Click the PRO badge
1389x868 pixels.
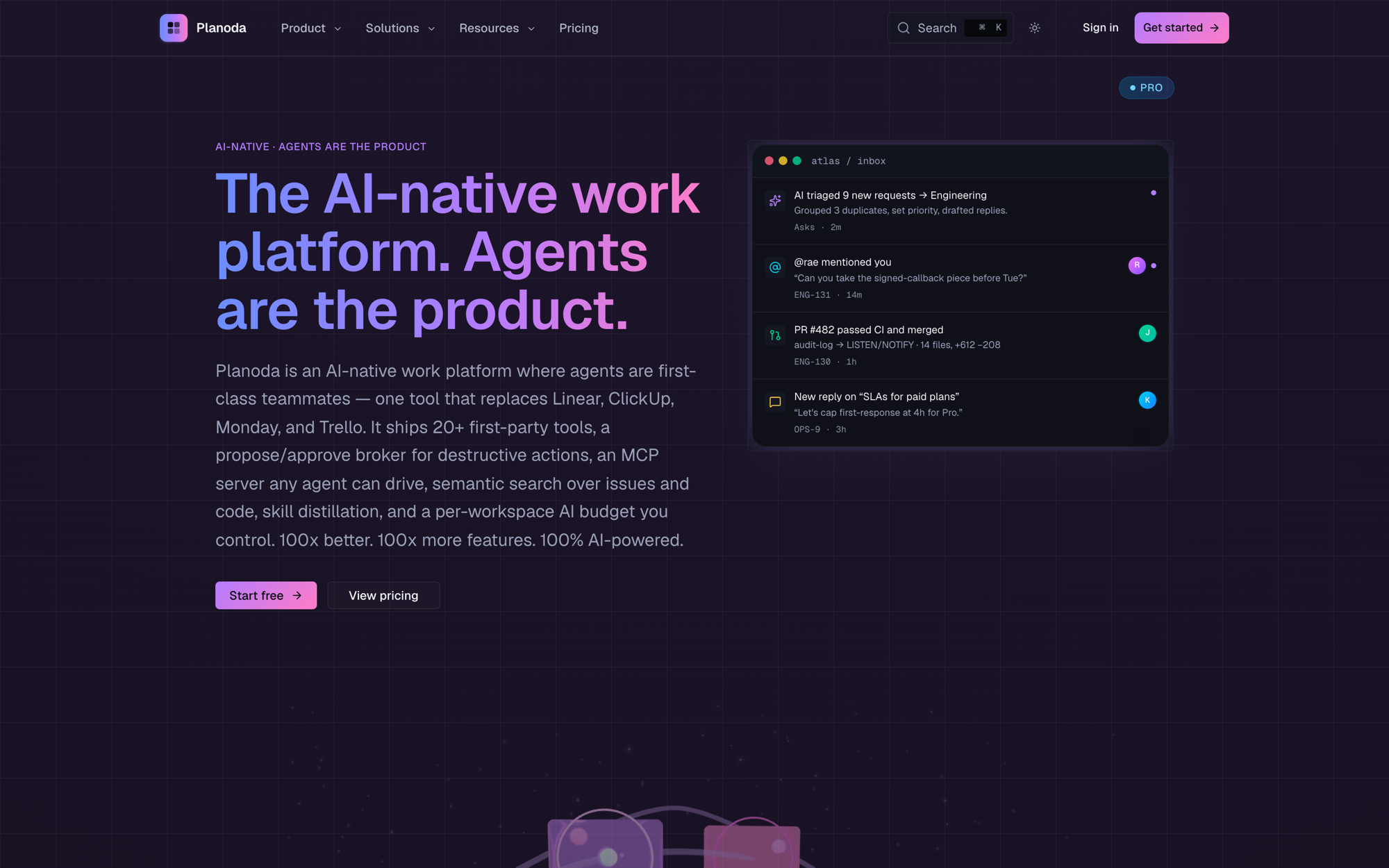(1146, 87)
